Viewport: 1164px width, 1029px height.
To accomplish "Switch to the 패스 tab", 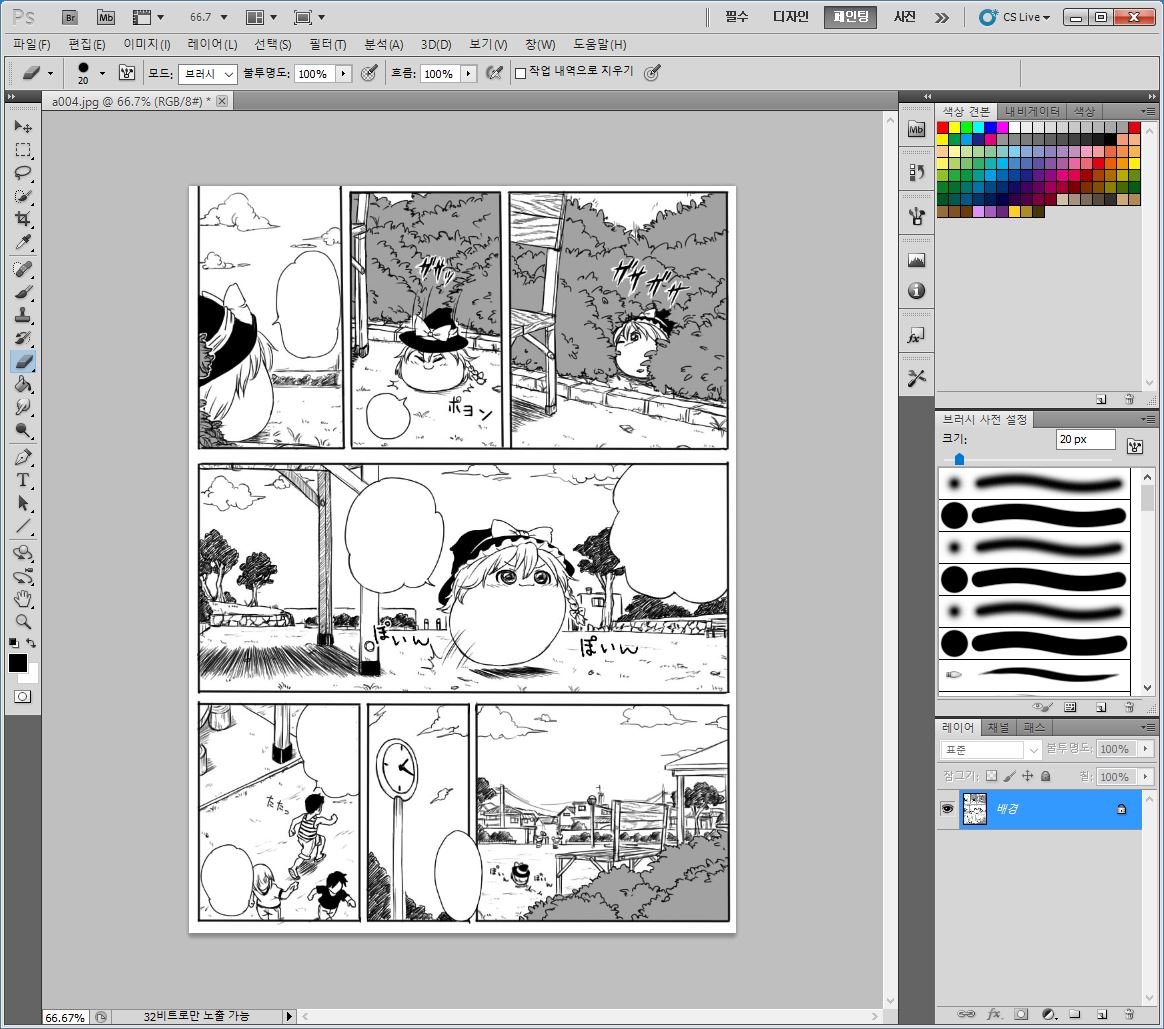I will point(1034,728).
